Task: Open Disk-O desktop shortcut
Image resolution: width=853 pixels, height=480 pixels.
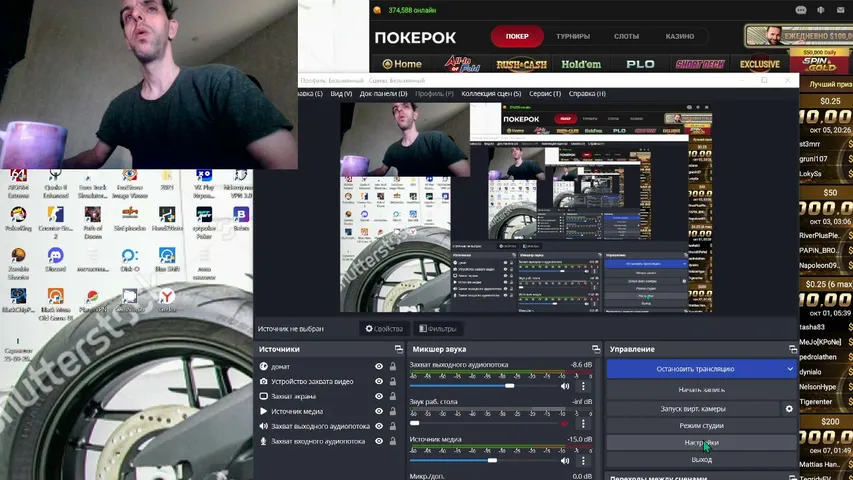Action: [x=129, y=259]
